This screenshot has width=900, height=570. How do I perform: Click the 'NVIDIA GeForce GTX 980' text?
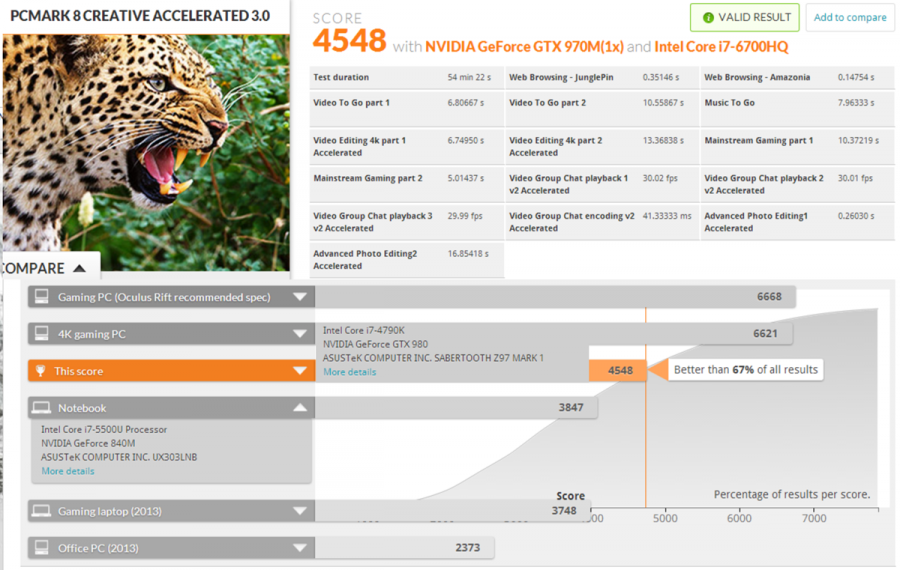click(375, 344)
